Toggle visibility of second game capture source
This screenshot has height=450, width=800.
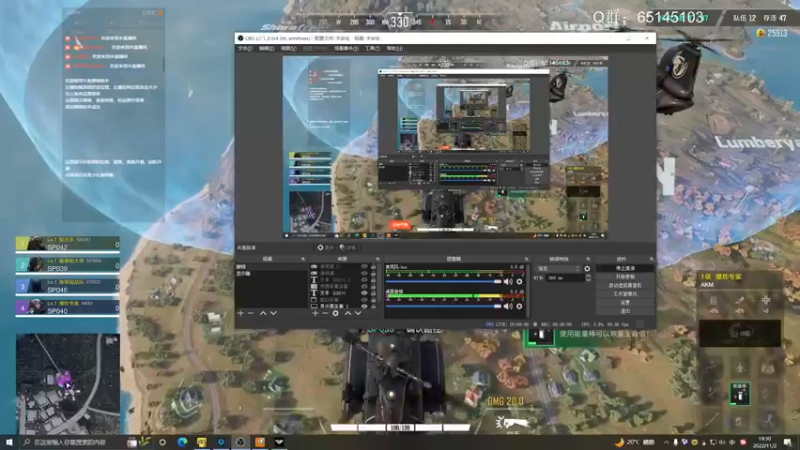pyautogui.click(x=364, y=273)
